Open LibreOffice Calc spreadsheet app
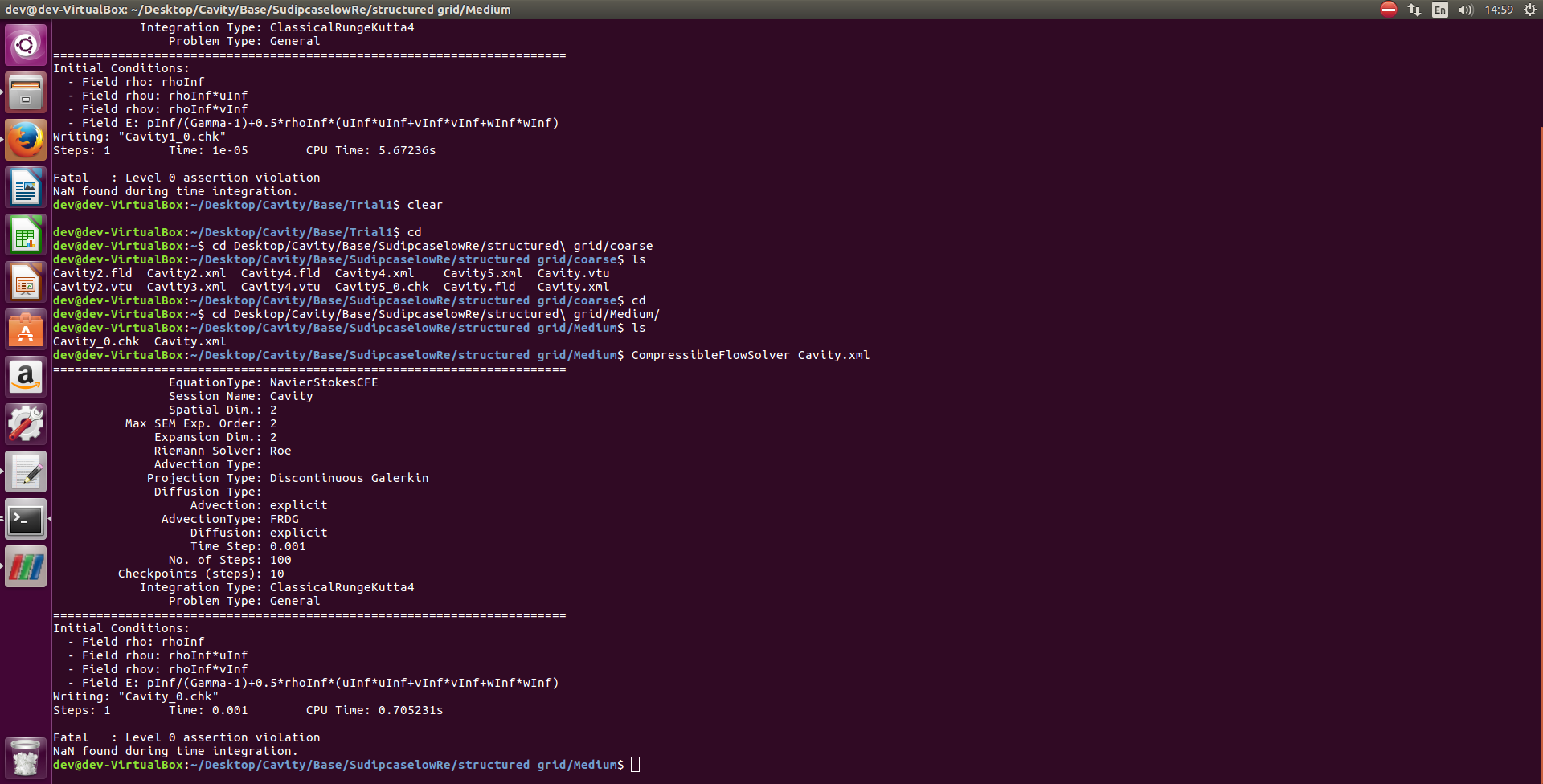 point(26,235)
